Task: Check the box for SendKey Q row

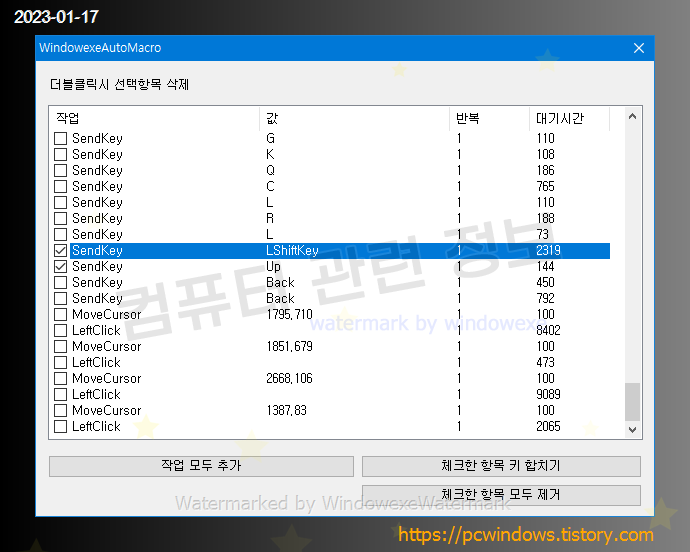Action: click(x=60, y=170)
